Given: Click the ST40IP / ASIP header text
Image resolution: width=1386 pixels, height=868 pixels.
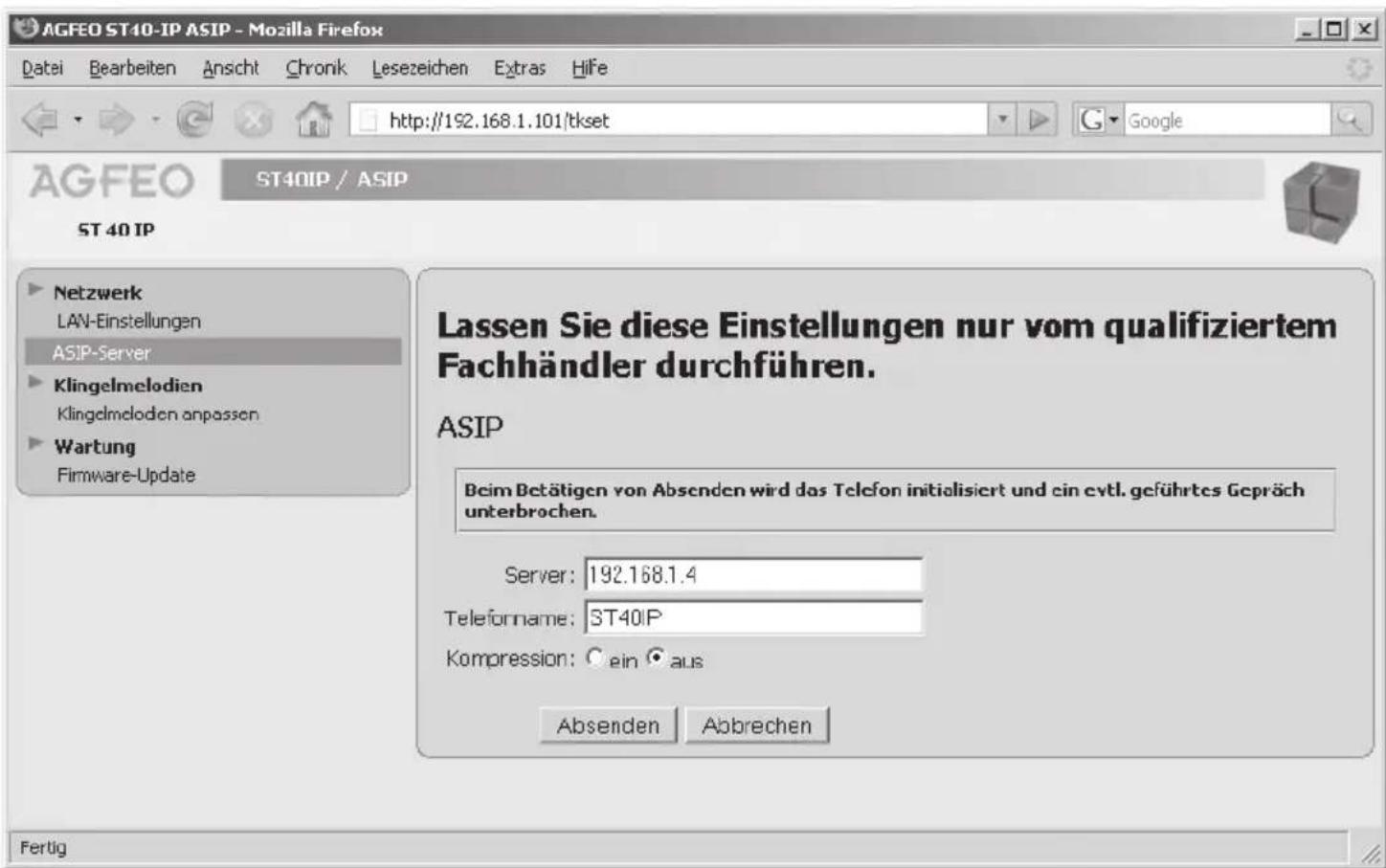Looking at the screenshot, I should pos(331,180).
